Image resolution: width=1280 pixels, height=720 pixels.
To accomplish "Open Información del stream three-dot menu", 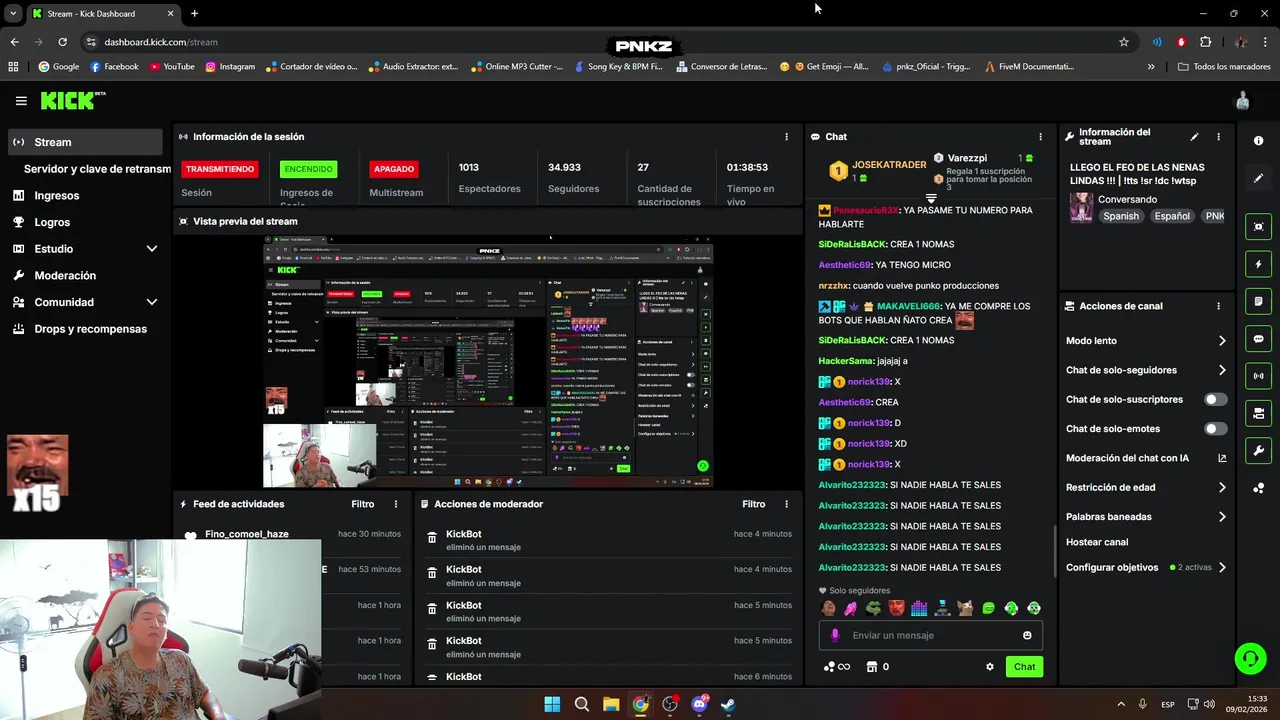I will [x=1218, y=137].
